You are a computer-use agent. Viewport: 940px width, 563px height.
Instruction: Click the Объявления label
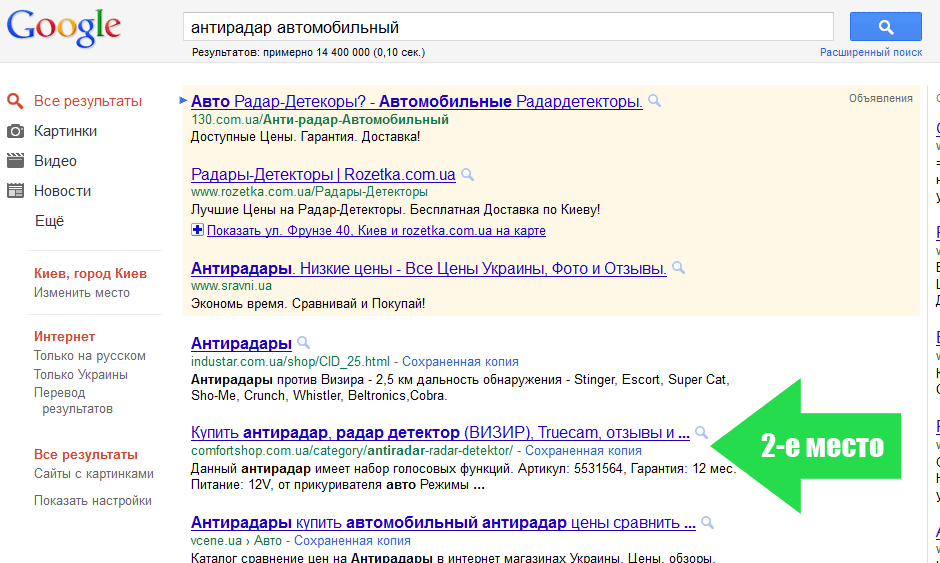(x=881, y=98)
